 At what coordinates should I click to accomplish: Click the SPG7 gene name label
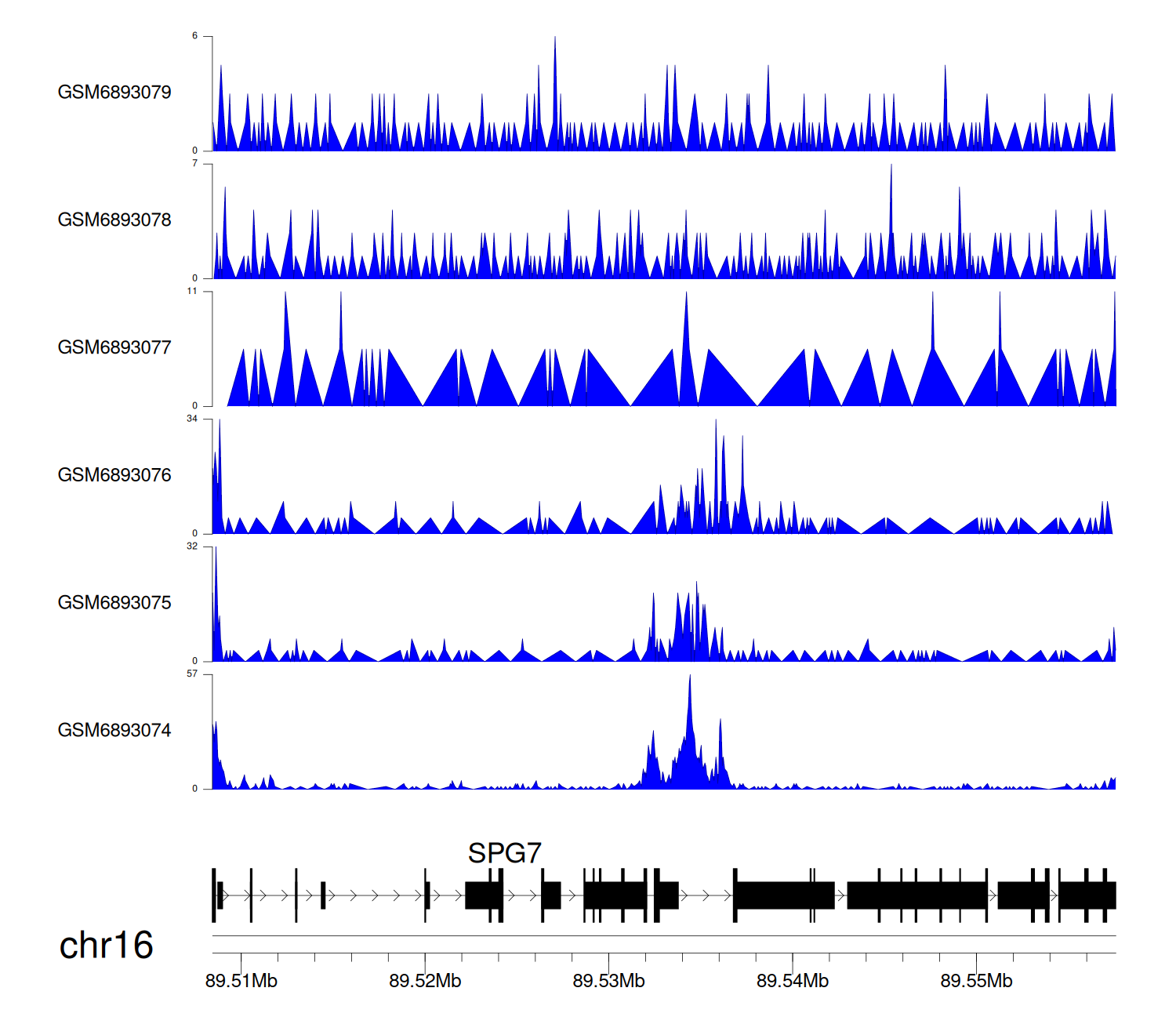tap(504, 853)
